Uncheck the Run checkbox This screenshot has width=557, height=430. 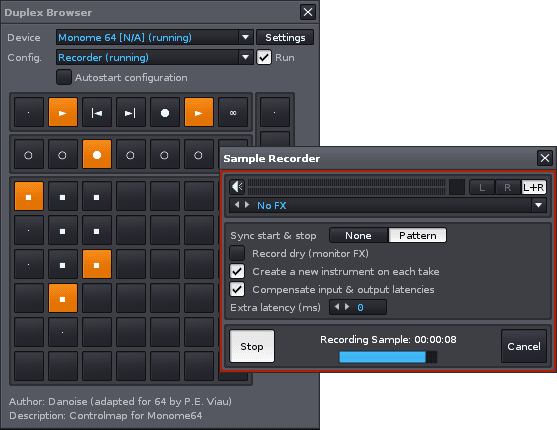[264, 57]
